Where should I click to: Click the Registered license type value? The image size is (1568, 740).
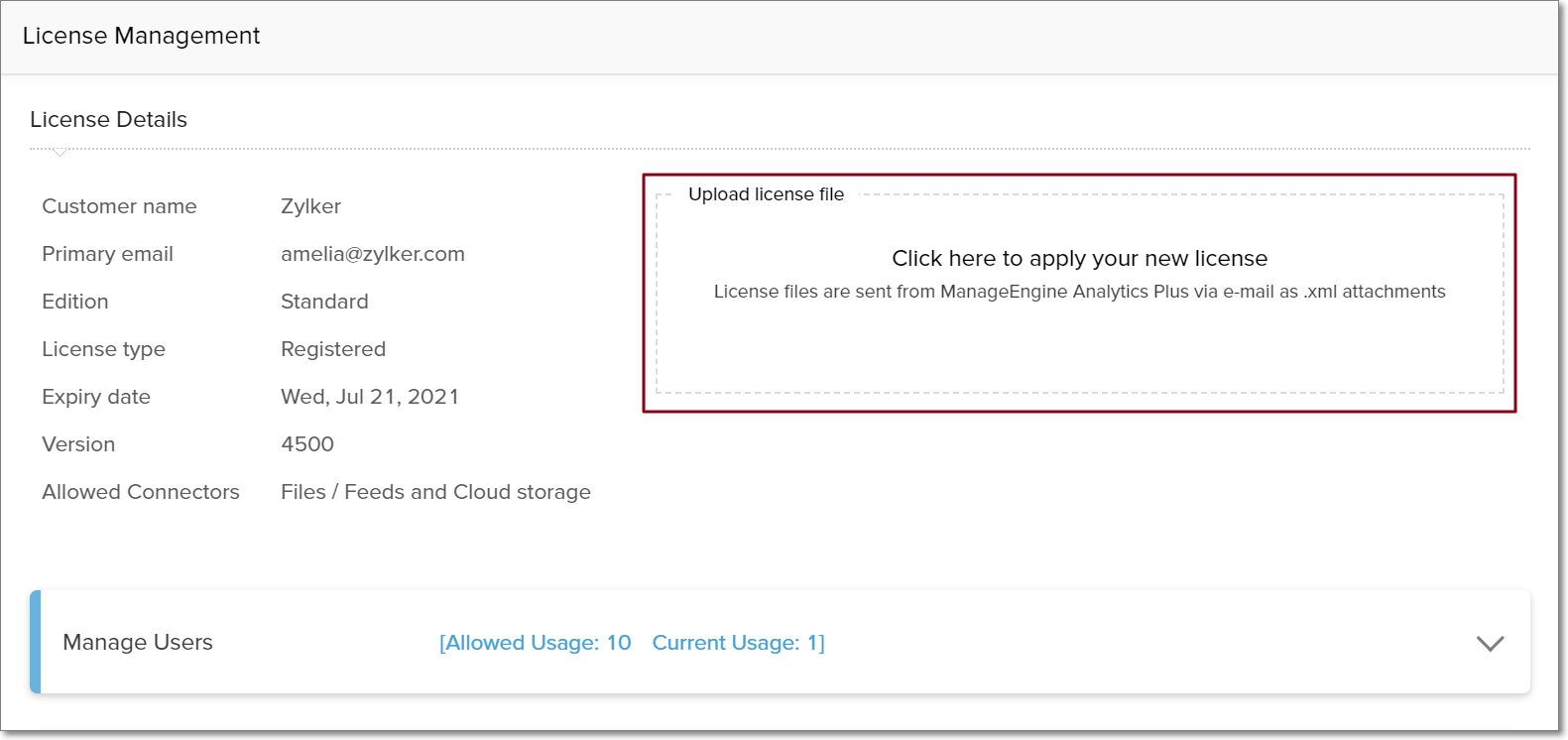tap(333, 349)
